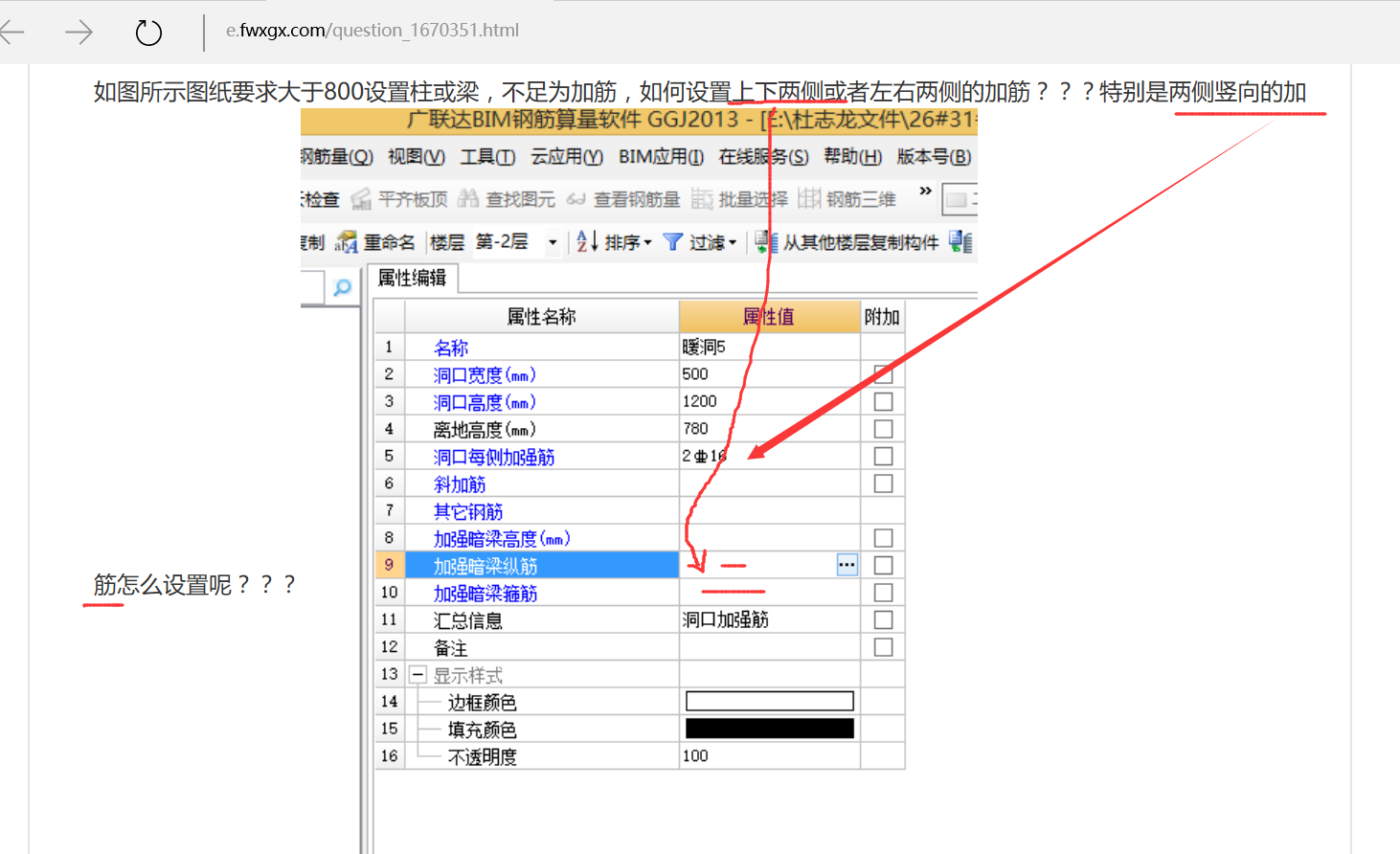This screenshot has height=854, width=1400.
Task: Click value cell 暖洞5
Action: click(769, 347)
